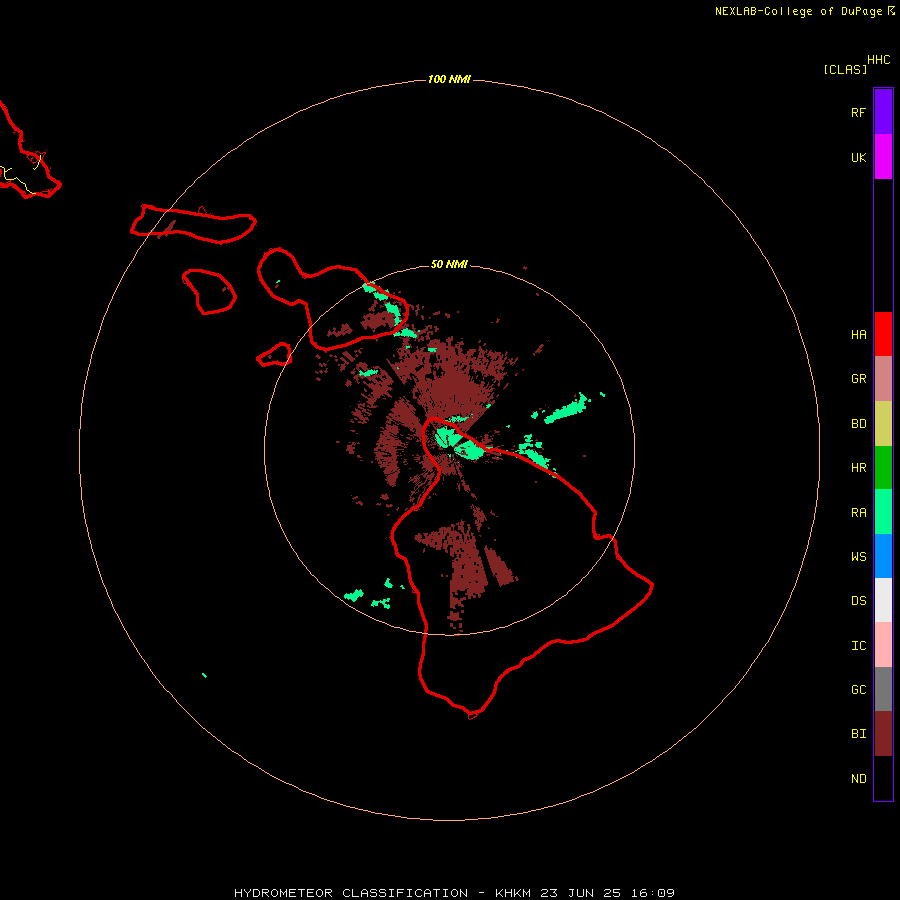
Task: Click the WS legend label
Action: (x=858, y=557)
